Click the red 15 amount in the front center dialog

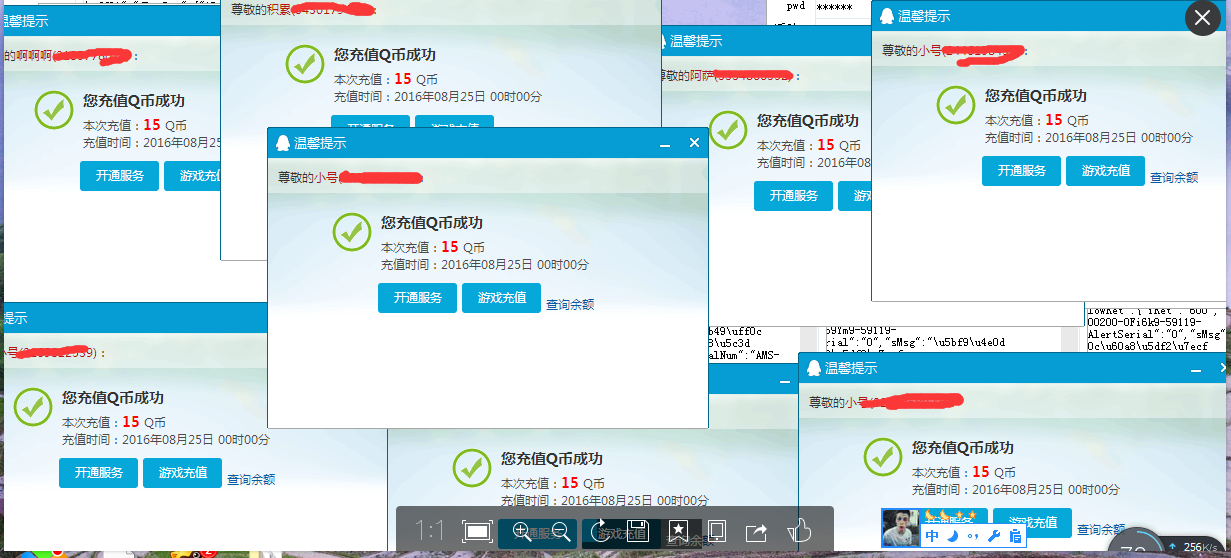click(x=450, y=246)
